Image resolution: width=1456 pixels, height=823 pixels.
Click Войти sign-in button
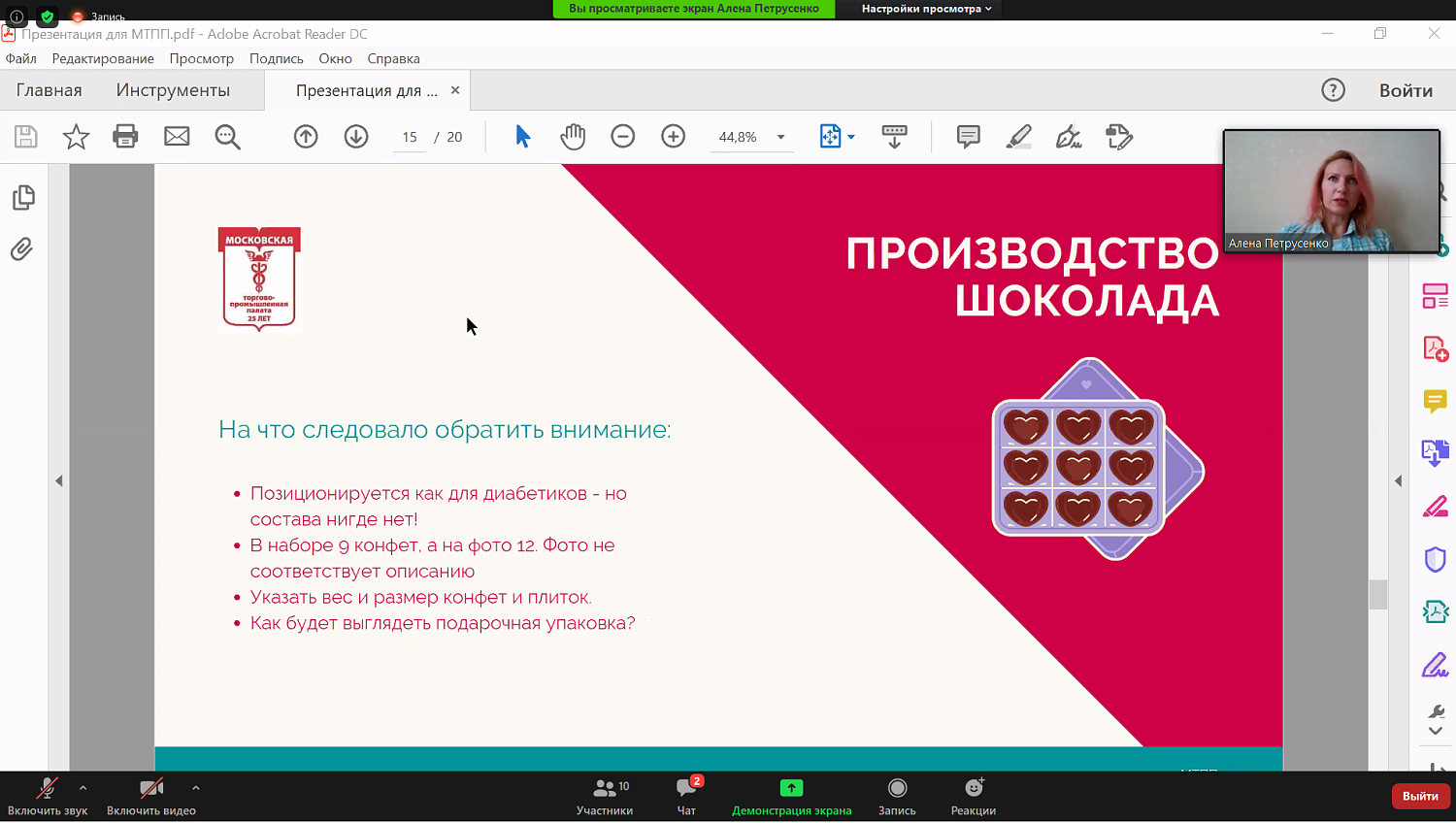[1406, 90]
